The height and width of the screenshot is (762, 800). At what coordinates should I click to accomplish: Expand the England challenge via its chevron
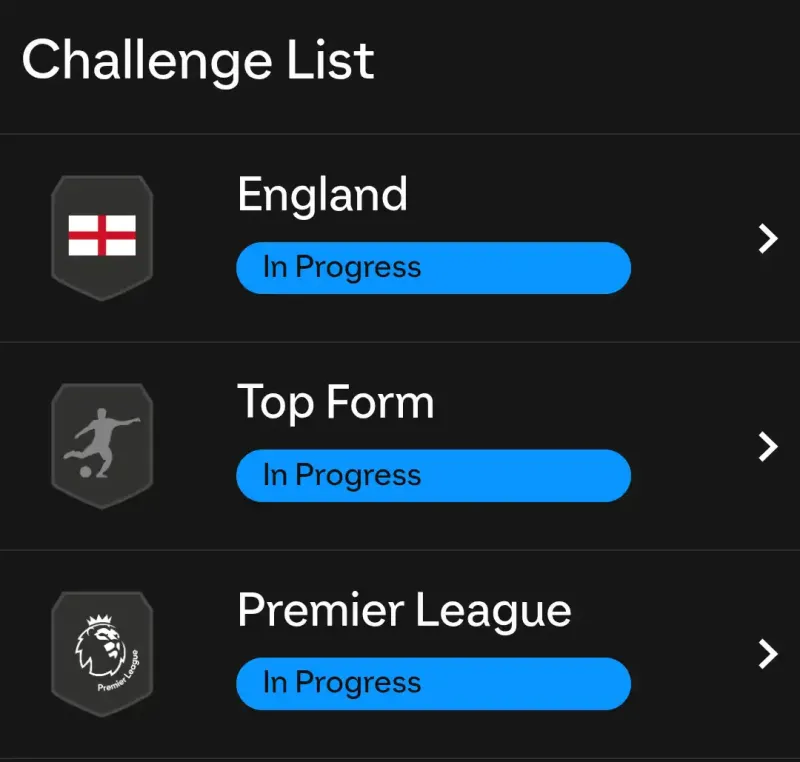[766, 240]
